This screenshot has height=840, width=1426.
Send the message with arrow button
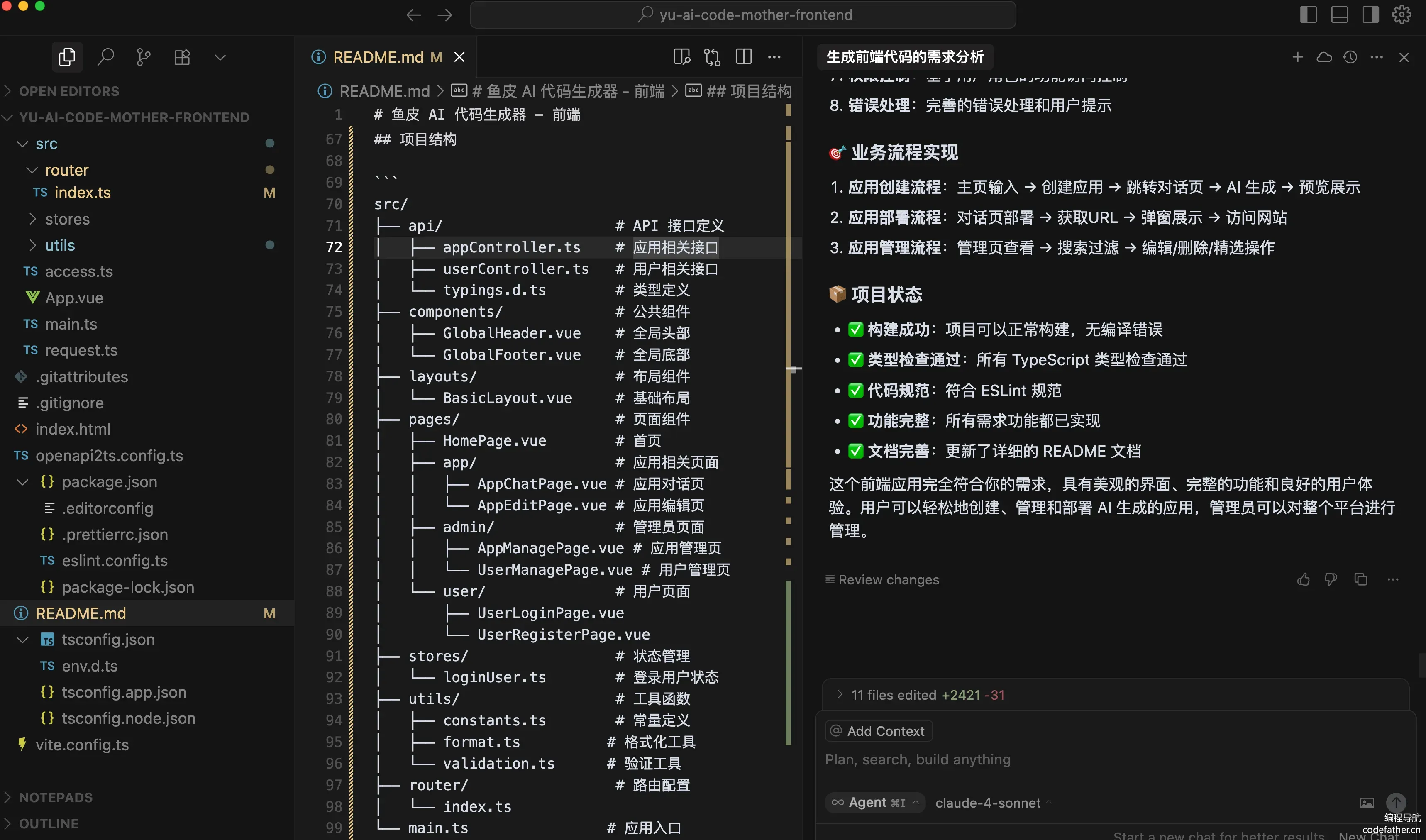click(1396, 803)
